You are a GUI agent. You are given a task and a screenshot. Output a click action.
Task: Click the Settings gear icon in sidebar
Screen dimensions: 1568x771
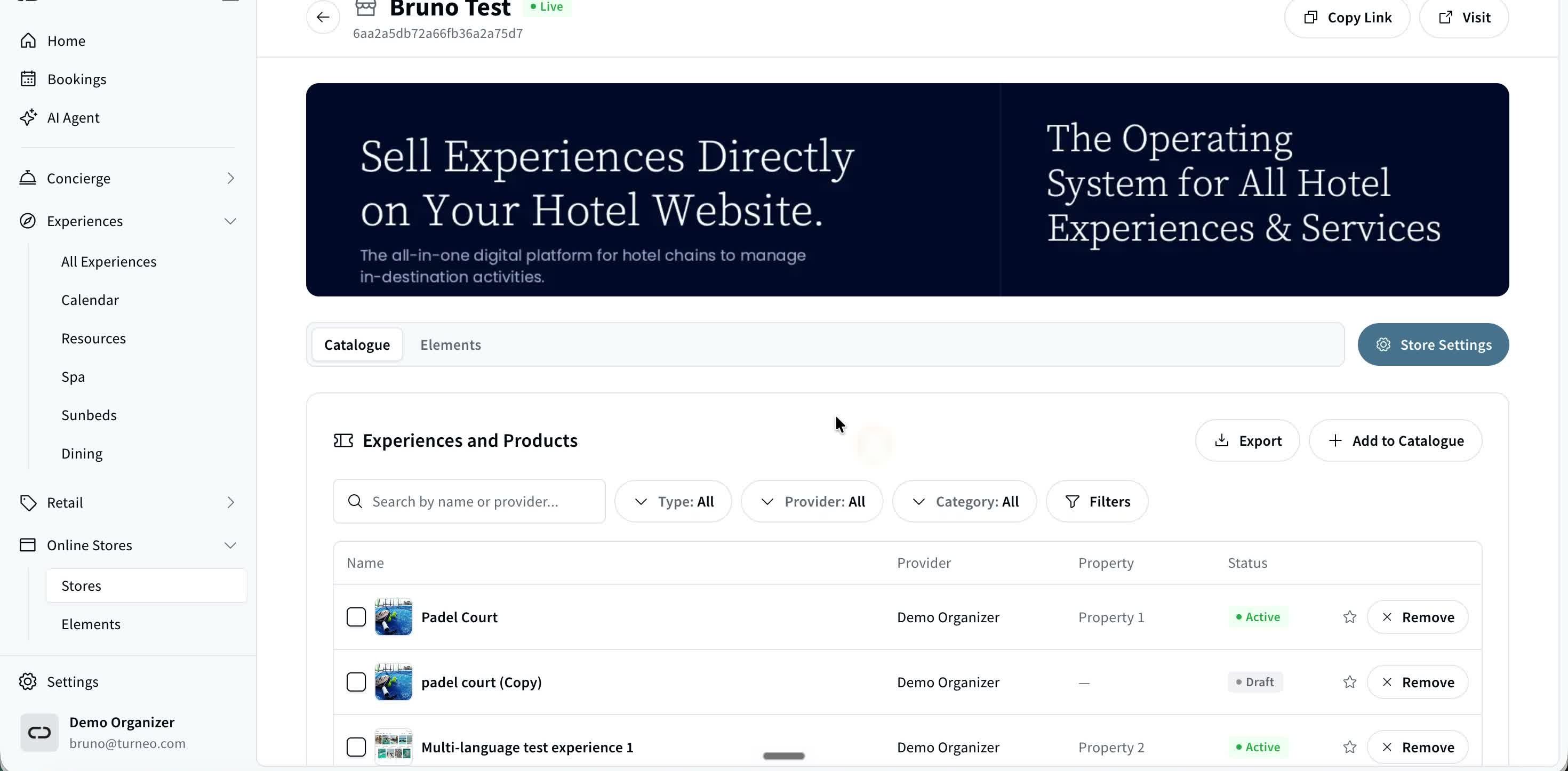[x=28, y=681]
